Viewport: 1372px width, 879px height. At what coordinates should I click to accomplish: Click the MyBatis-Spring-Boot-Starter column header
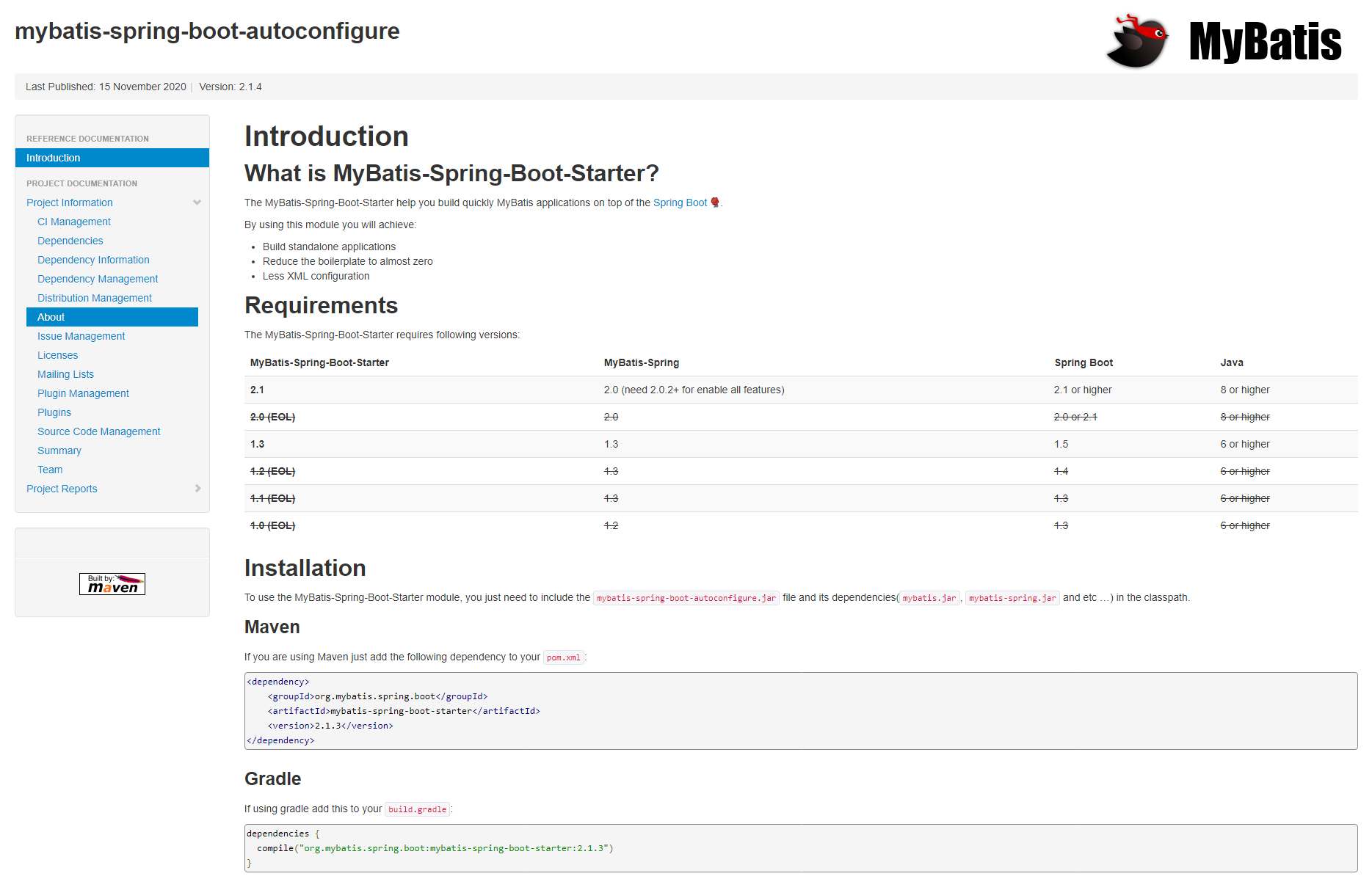(x=319, y=362)
